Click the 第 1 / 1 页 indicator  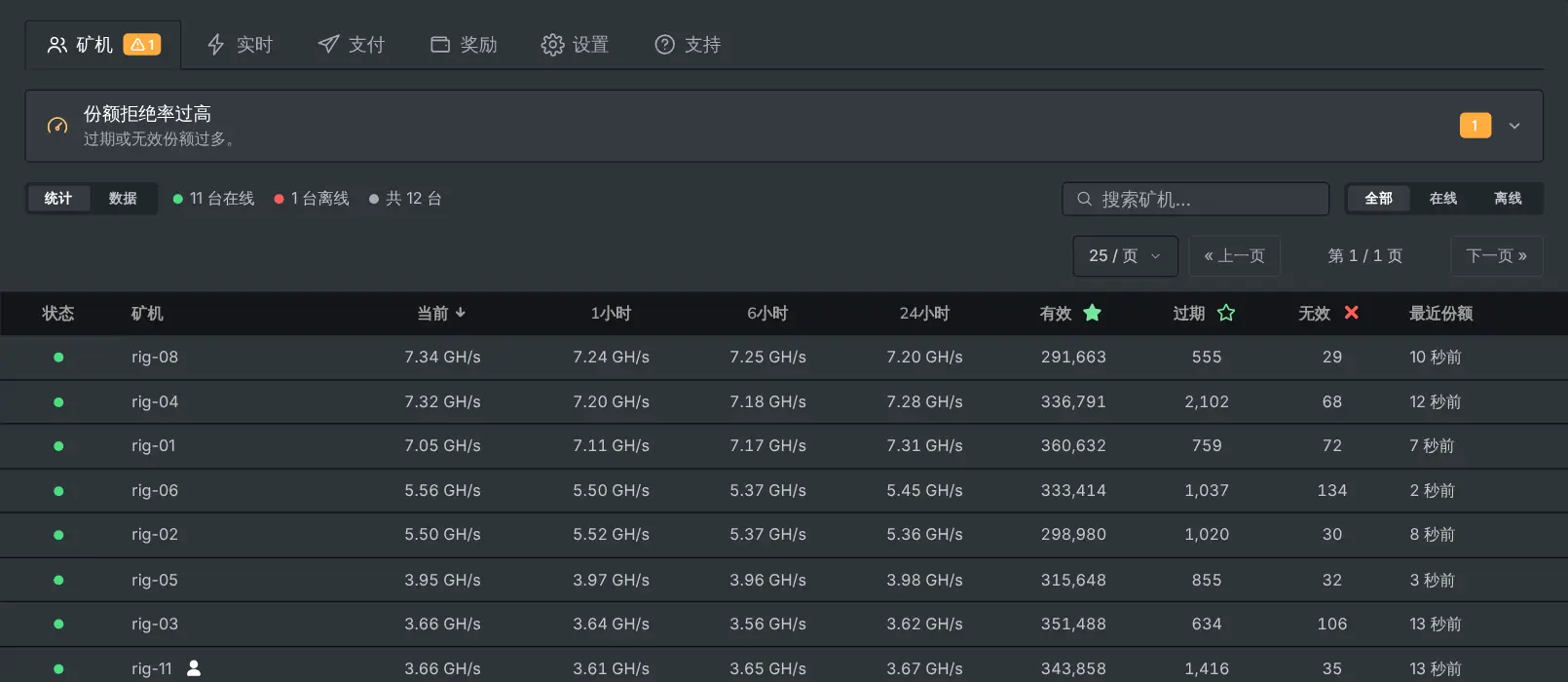click(1365, 256)
